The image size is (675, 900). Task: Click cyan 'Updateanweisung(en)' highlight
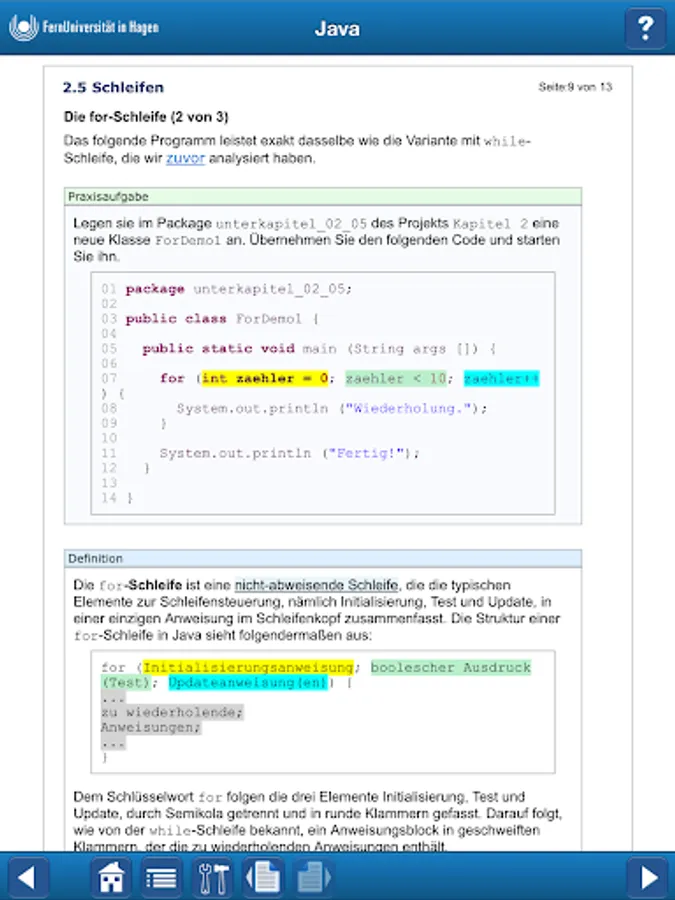(248, 682)
